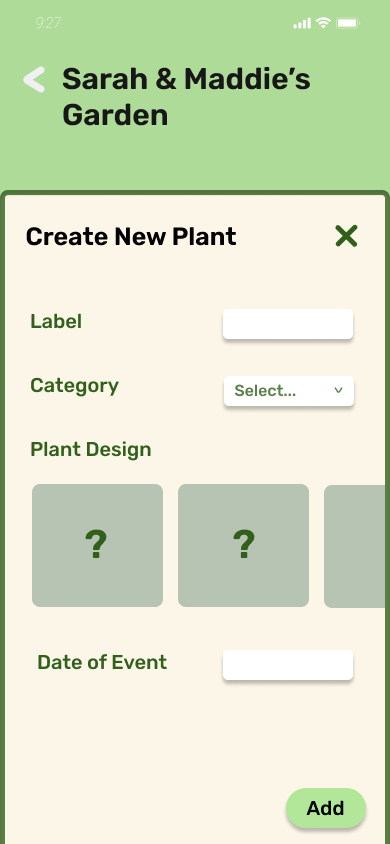
Task: Click the Category label text
Action: coord(74,386)
